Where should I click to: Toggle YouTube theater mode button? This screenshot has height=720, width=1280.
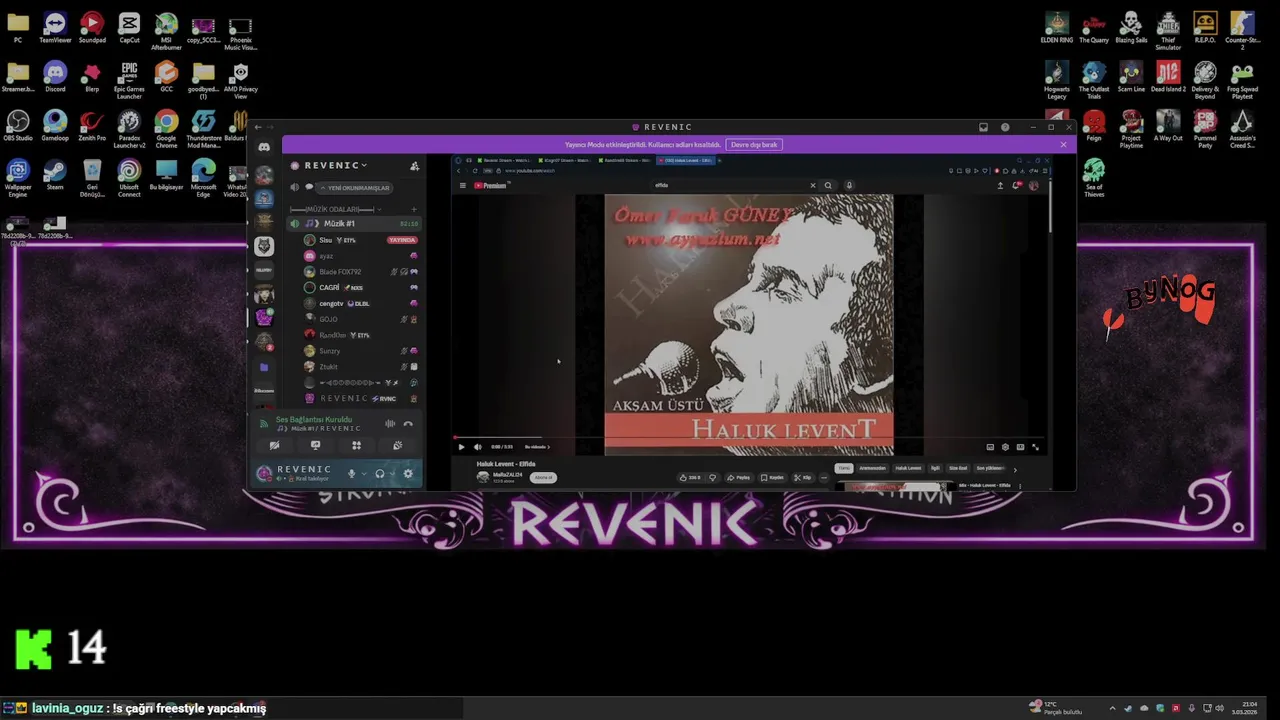(x=1020, y=447)
